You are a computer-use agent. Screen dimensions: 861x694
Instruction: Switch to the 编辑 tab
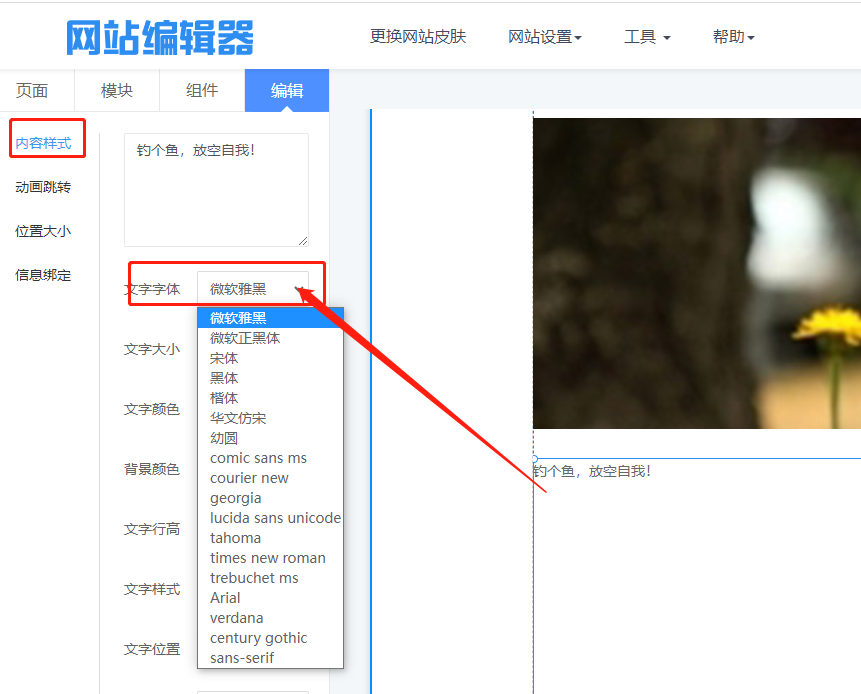pyautogui.click(x=287, y=90)
